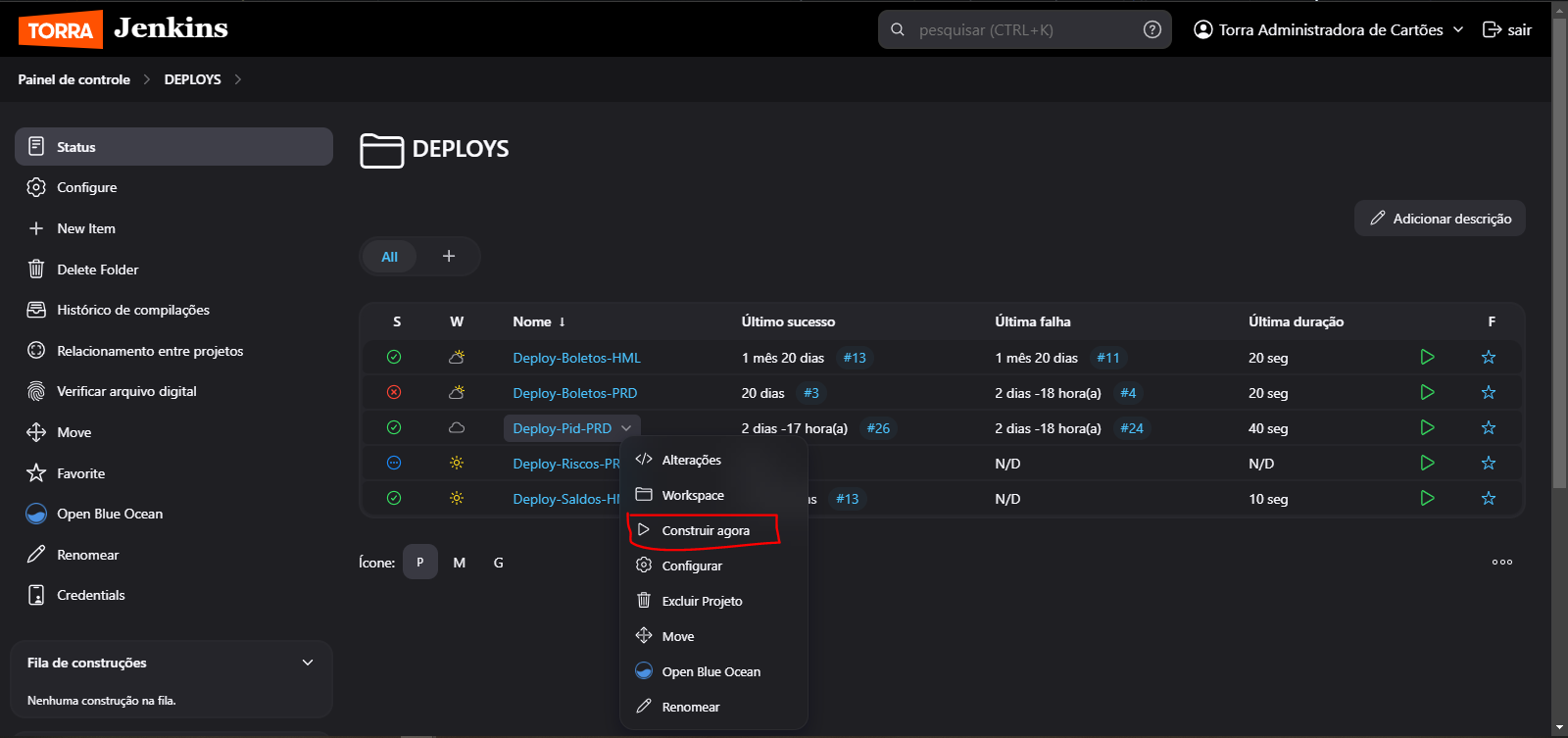This screenshot has height=738, width=1568.
Task: Toggle the Deploy-Pid-PRD dropdown chevron
Action: [626, 428]
